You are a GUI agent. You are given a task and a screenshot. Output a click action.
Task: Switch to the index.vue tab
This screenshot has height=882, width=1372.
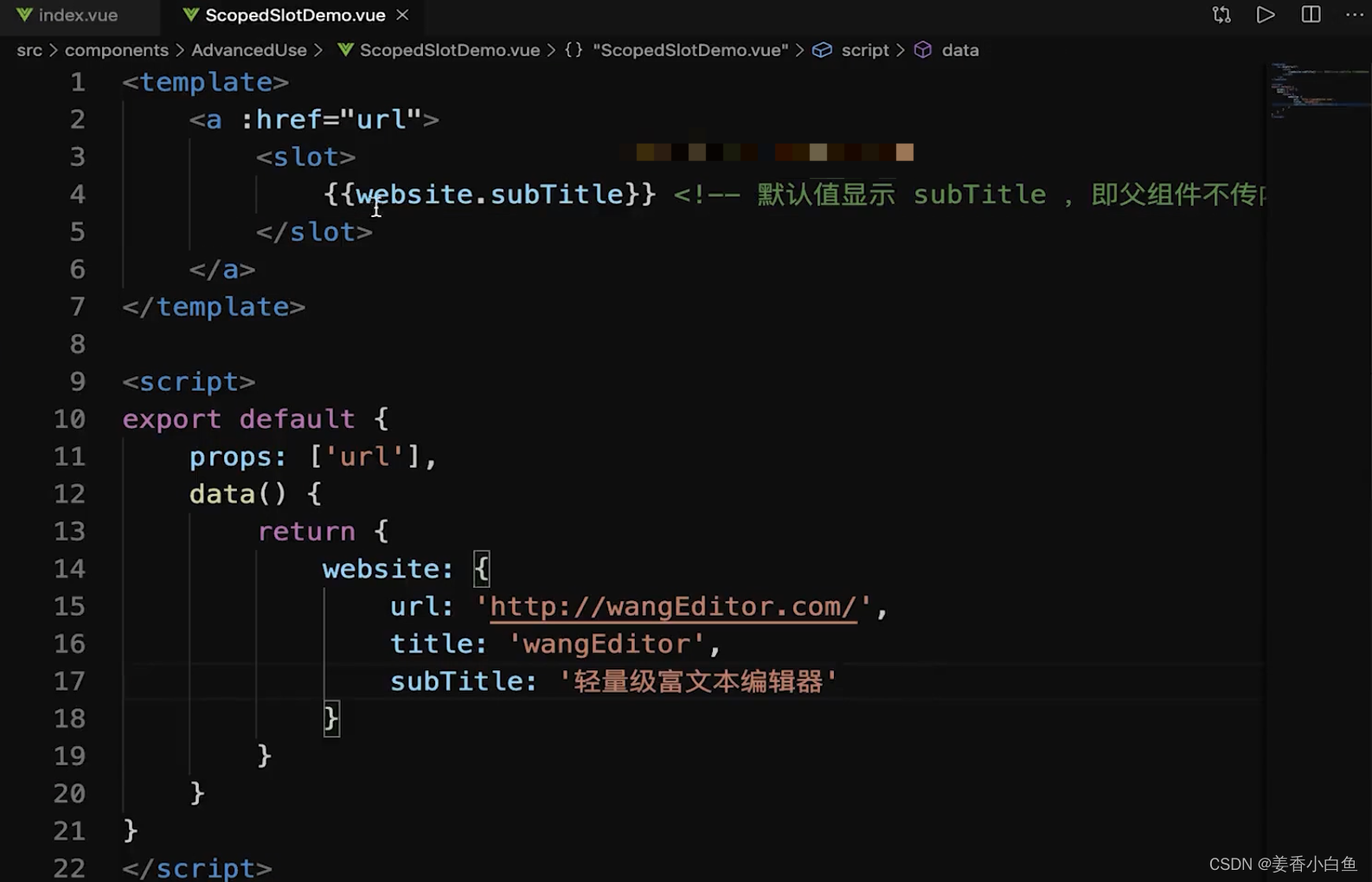(x=67, y=15)
